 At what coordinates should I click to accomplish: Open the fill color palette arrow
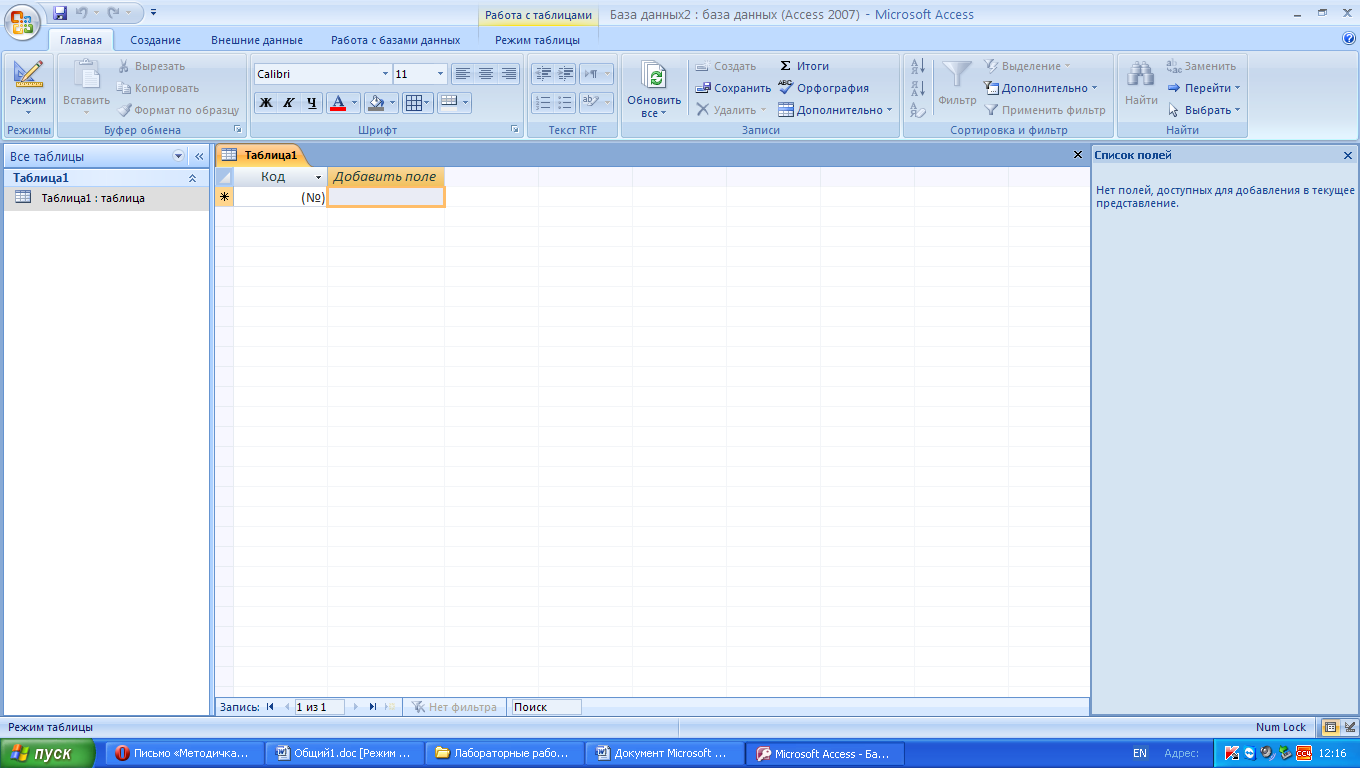pos(393,102)
